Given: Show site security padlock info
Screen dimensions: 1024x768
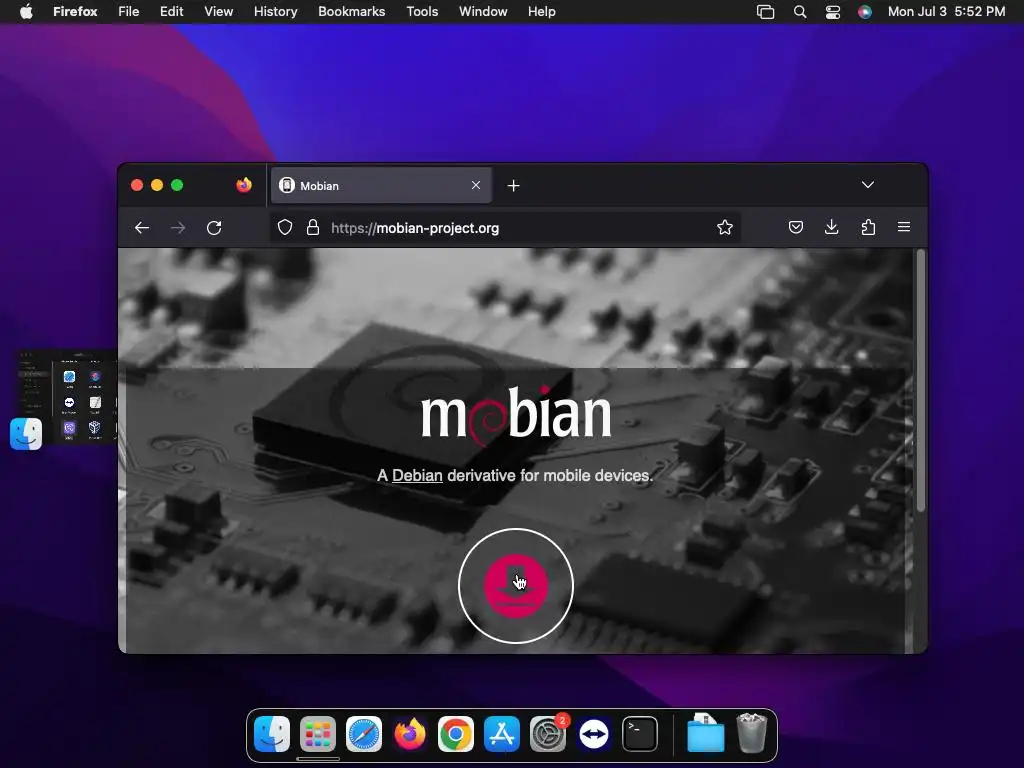Looking at the screenshot, I should 313,227.
